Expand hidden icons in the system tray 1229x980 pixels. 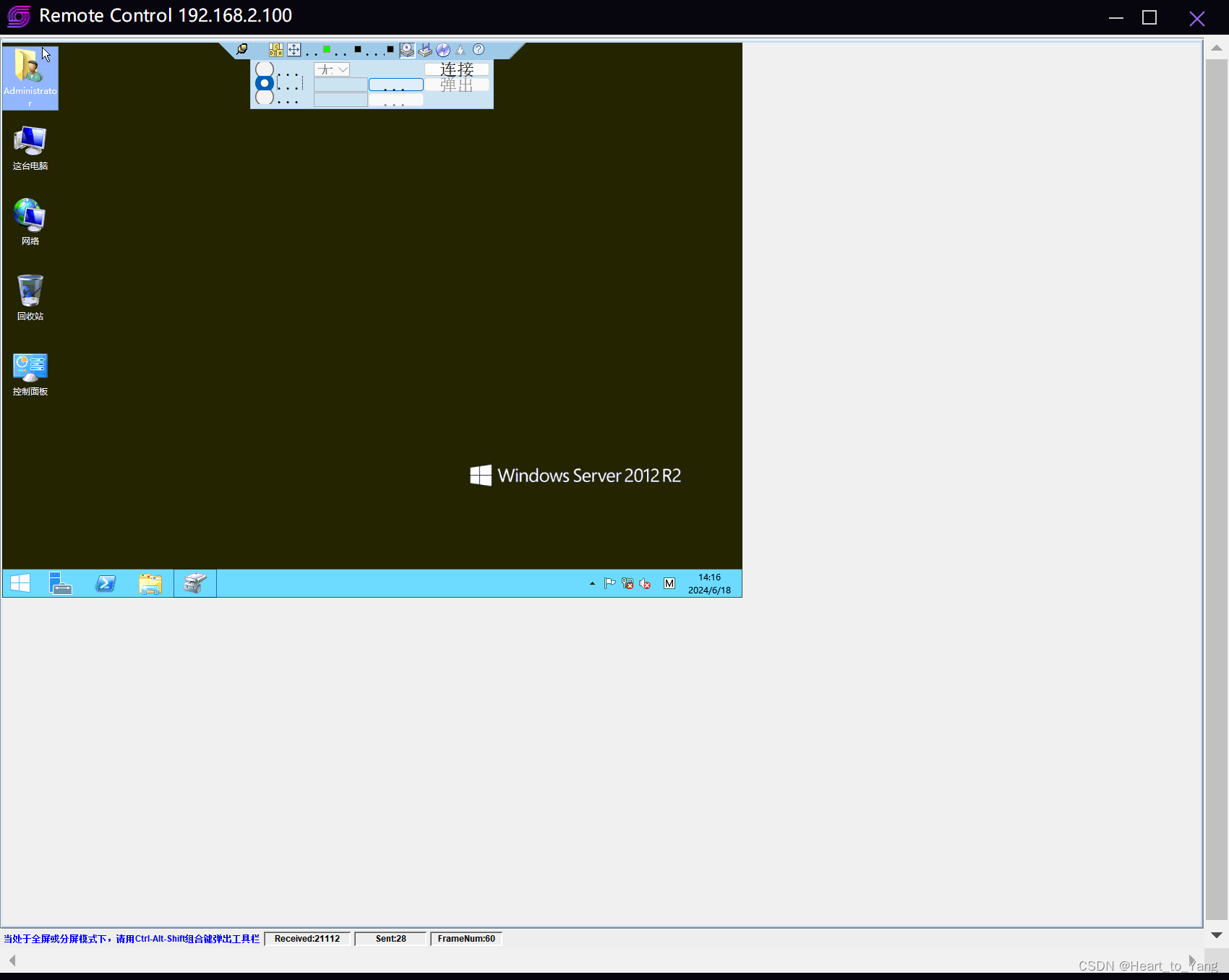(x=591, y=583)
